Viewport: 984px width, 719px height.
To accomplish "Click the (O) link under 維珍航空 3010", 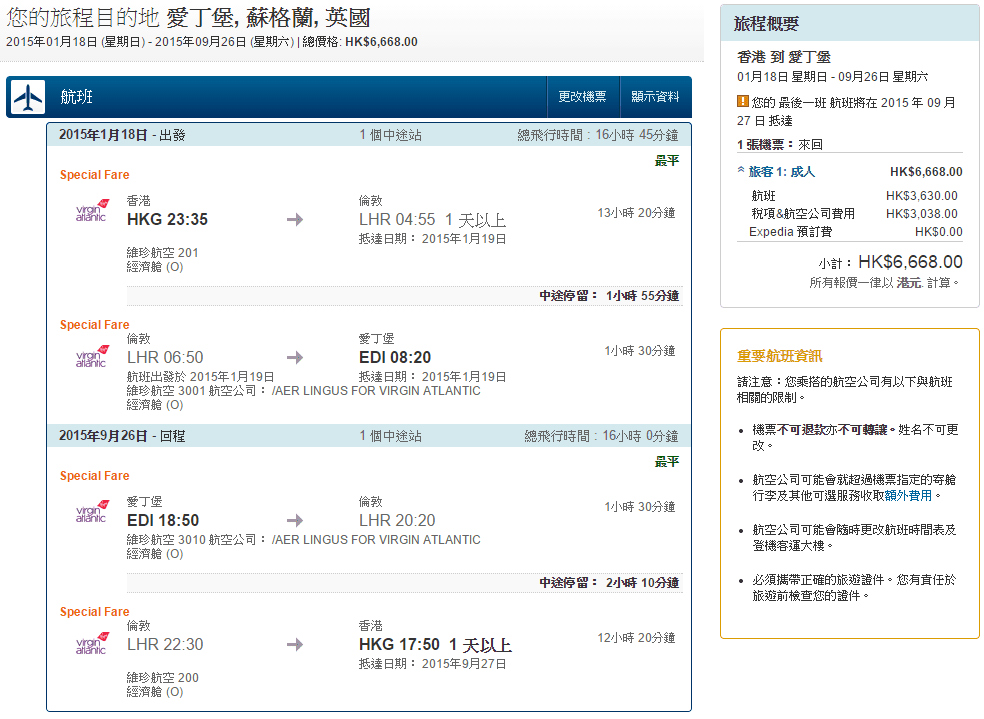I will click(174, 553).
